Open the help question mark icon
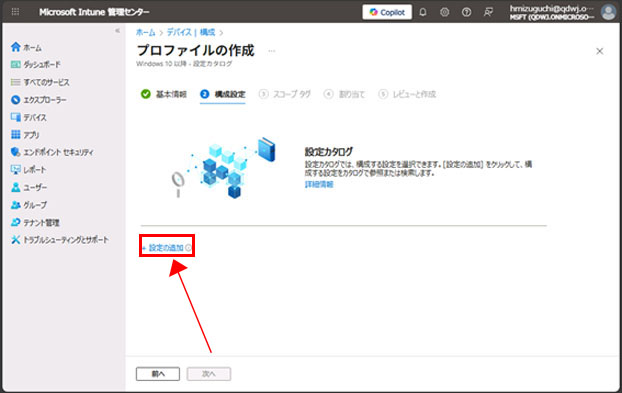622x393 pixels. tap(466, 12)
